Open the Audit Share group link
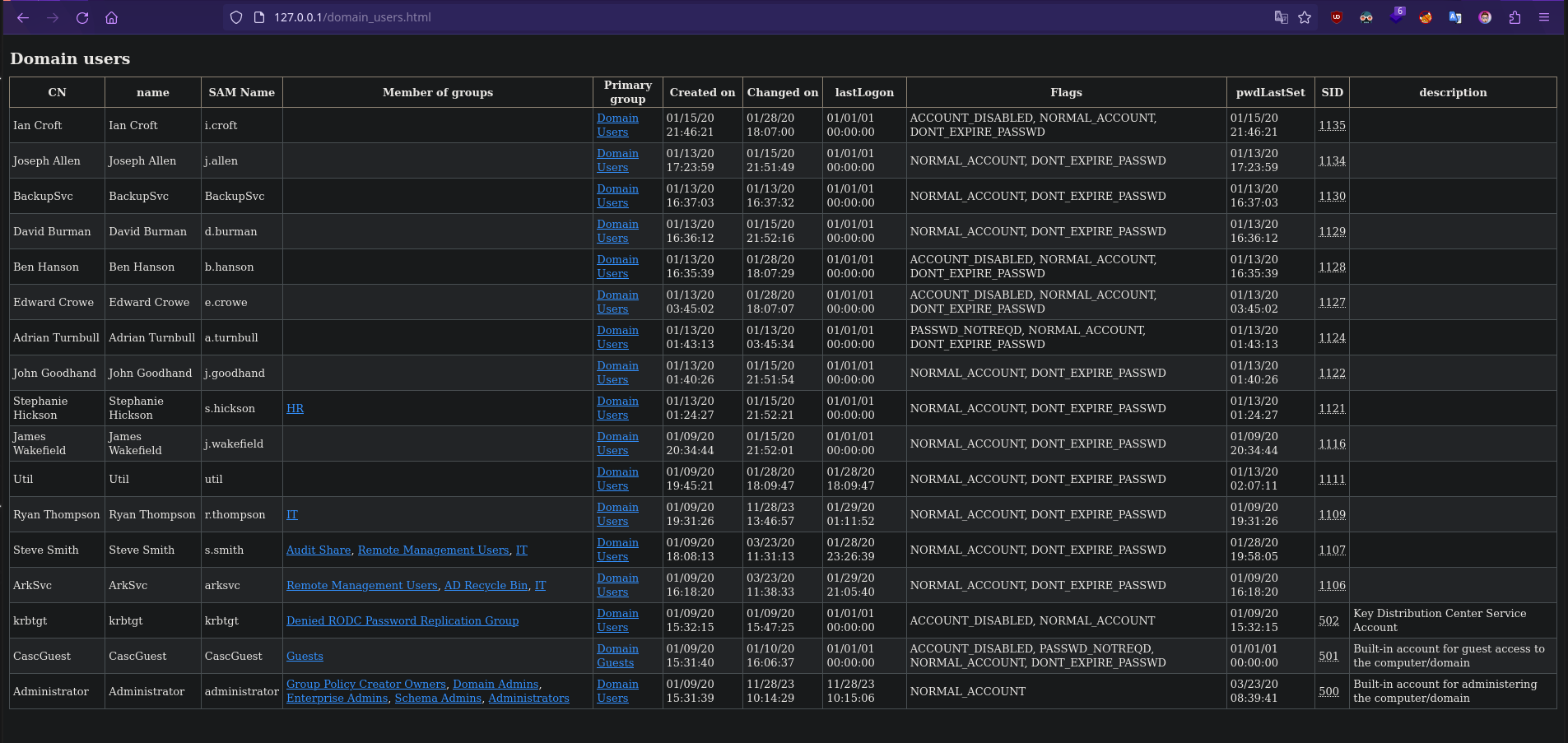 [x=319, y=550]
